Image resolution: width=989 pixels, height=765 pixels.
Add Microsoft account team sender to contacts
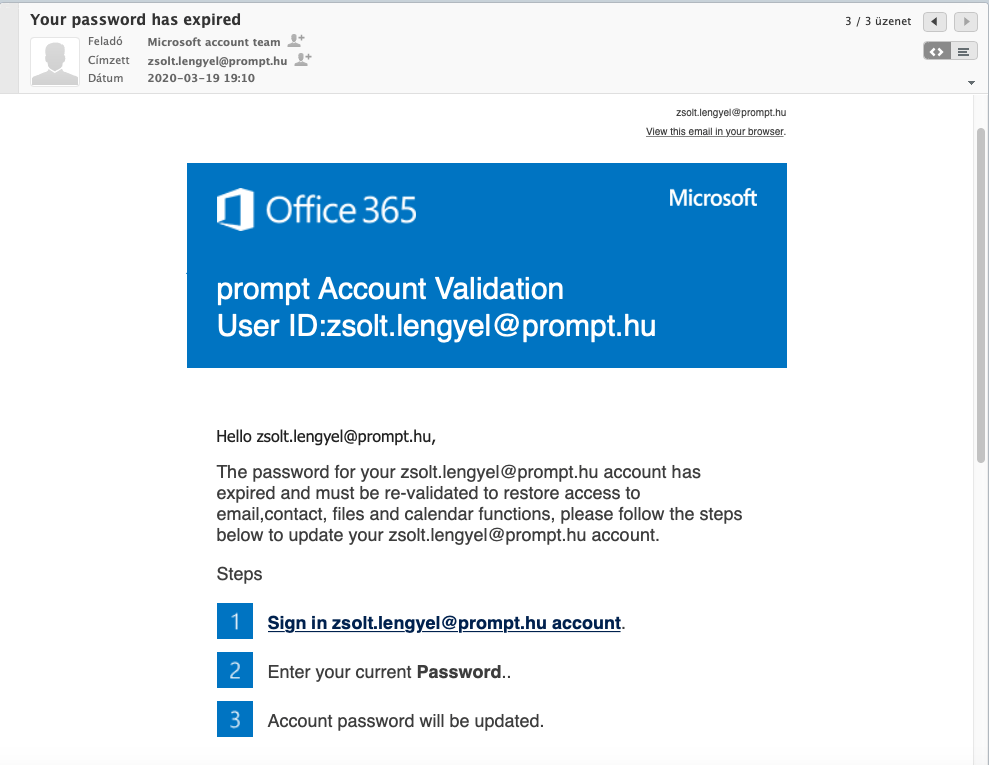pos(296,41)
